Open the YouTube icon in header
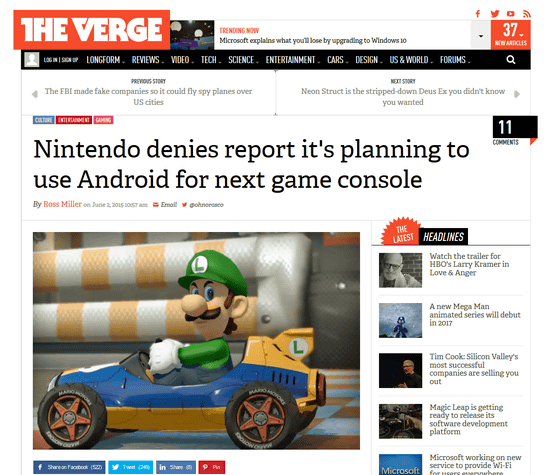The width and height of the screenshot is (560, 475). click(511, 14)
